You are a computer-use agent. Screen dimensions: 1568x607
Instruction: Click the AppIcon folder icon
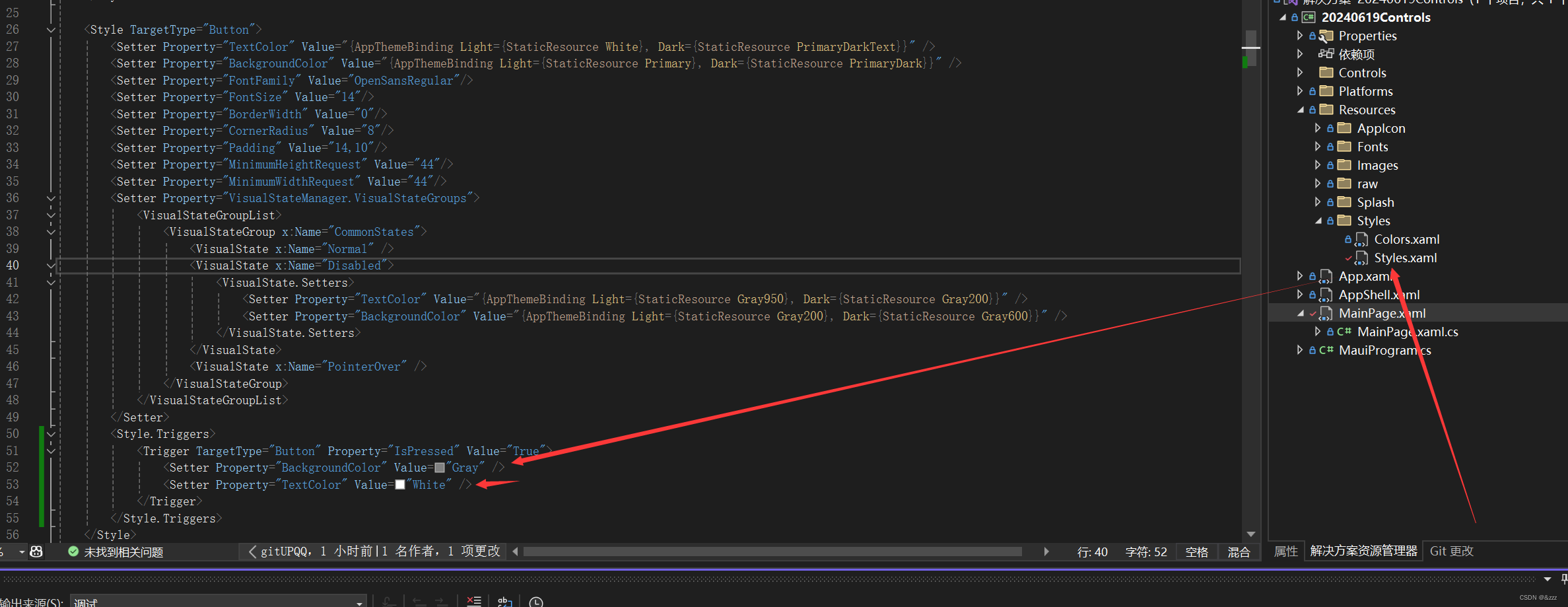[x=1344, y=128]
